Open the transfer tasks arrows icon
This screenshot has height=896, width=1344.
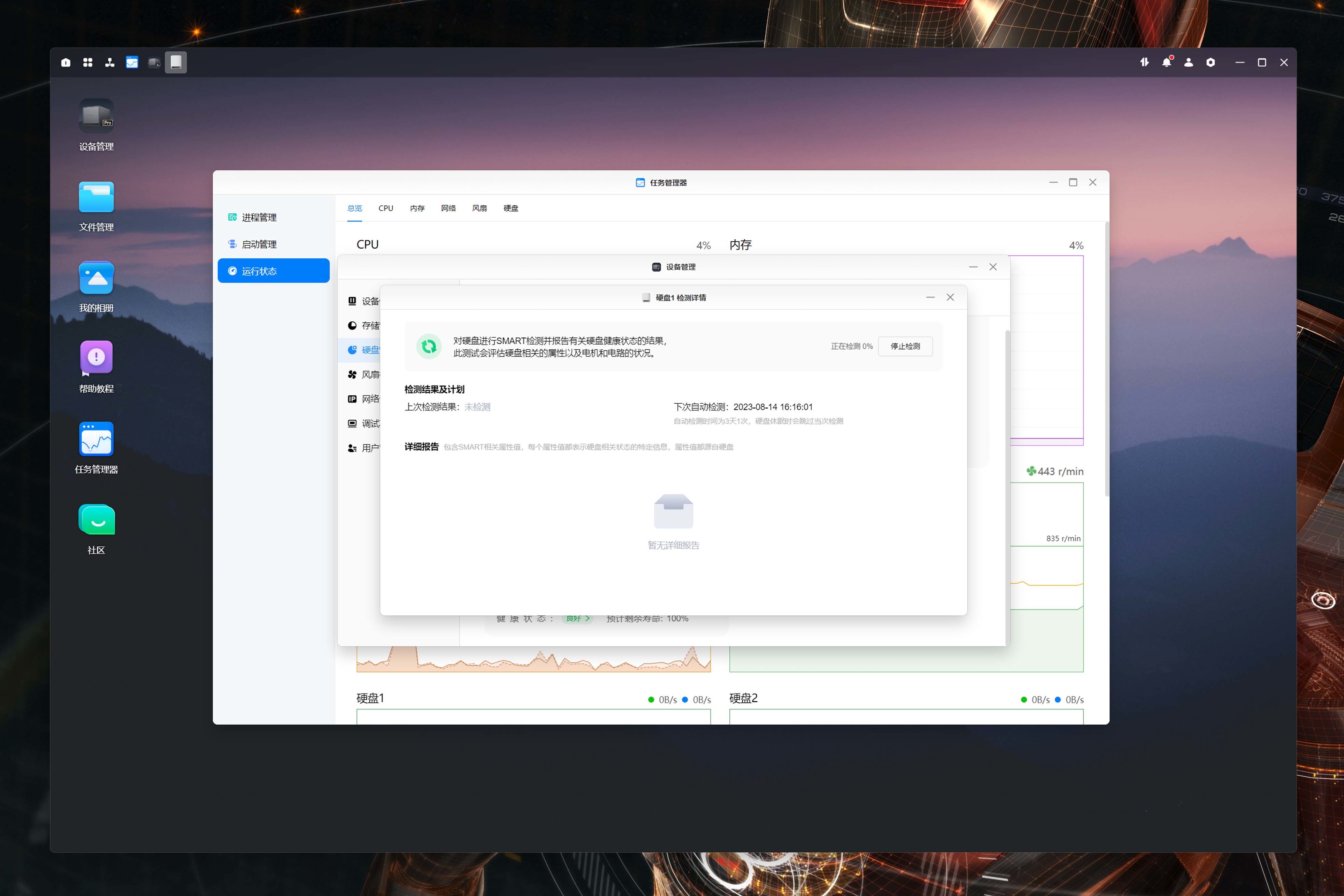1144,62
